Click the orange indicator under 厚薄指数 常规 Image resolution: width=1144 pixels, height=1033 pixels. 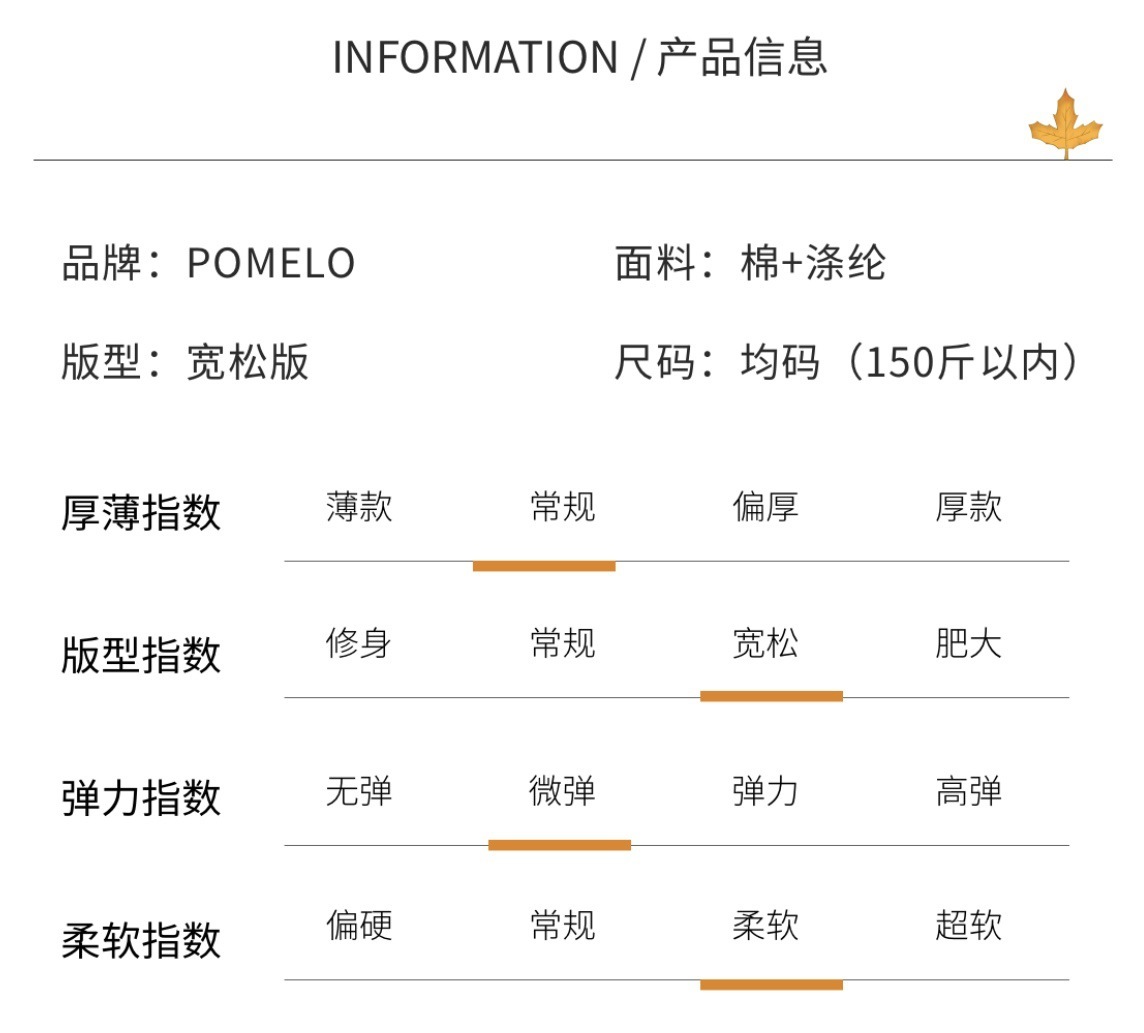pos(544,566)
